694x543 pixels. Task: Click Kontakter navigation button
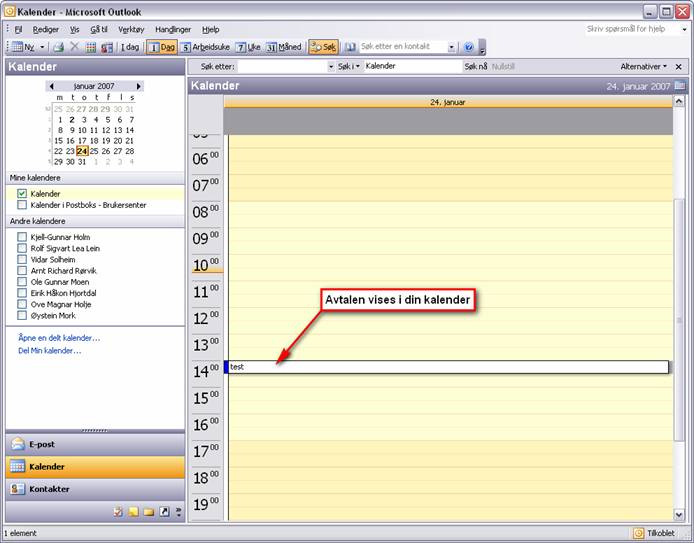coord(95,489)
